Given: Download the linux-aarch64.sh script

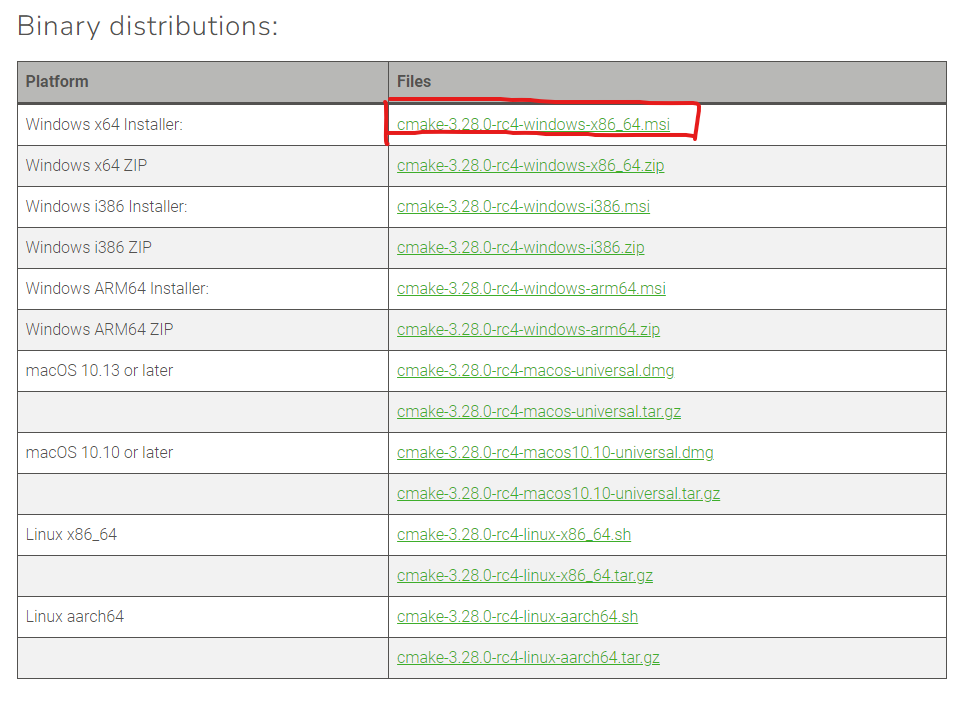Looking at the screenshot, I should coord(517,616).
